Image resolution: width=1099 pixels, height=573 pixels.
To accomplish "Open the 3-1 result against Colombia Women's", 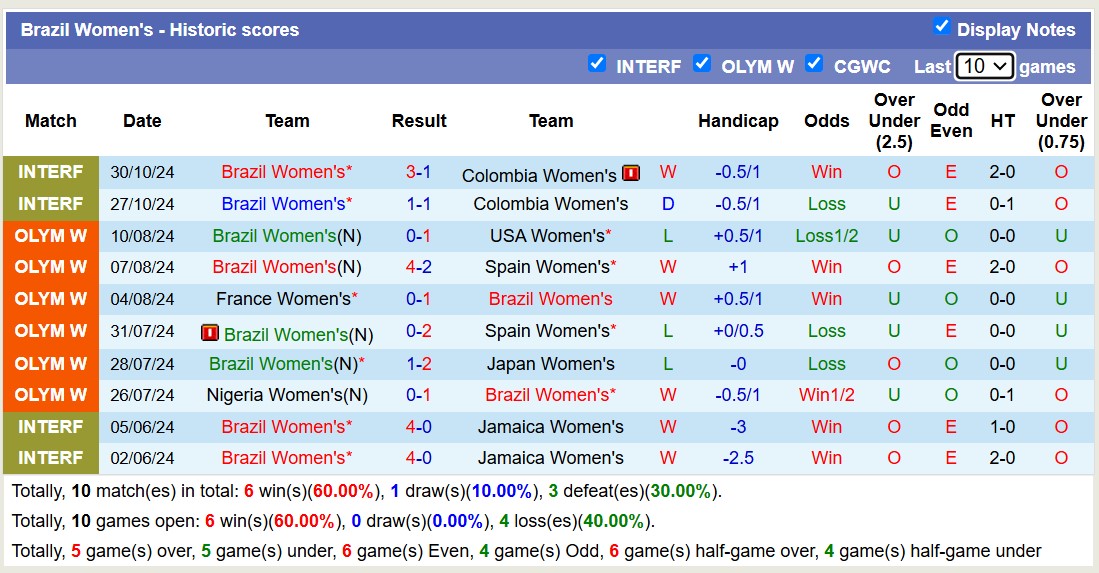I will 418,172.
